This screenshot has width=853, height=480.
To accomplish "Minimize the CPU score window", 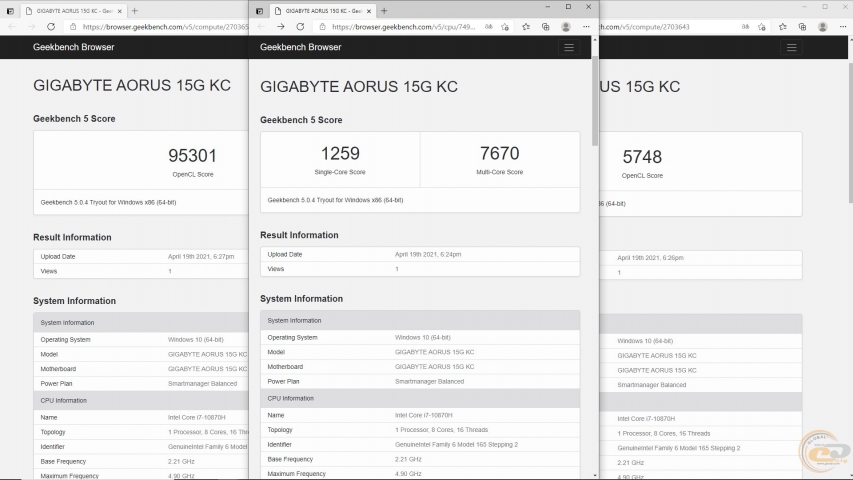I will click(548, 7).
